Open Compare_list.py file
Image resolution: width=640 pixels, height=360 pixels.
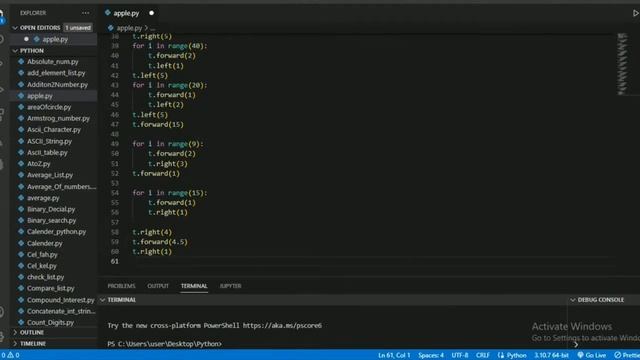[x=51, y=289]
